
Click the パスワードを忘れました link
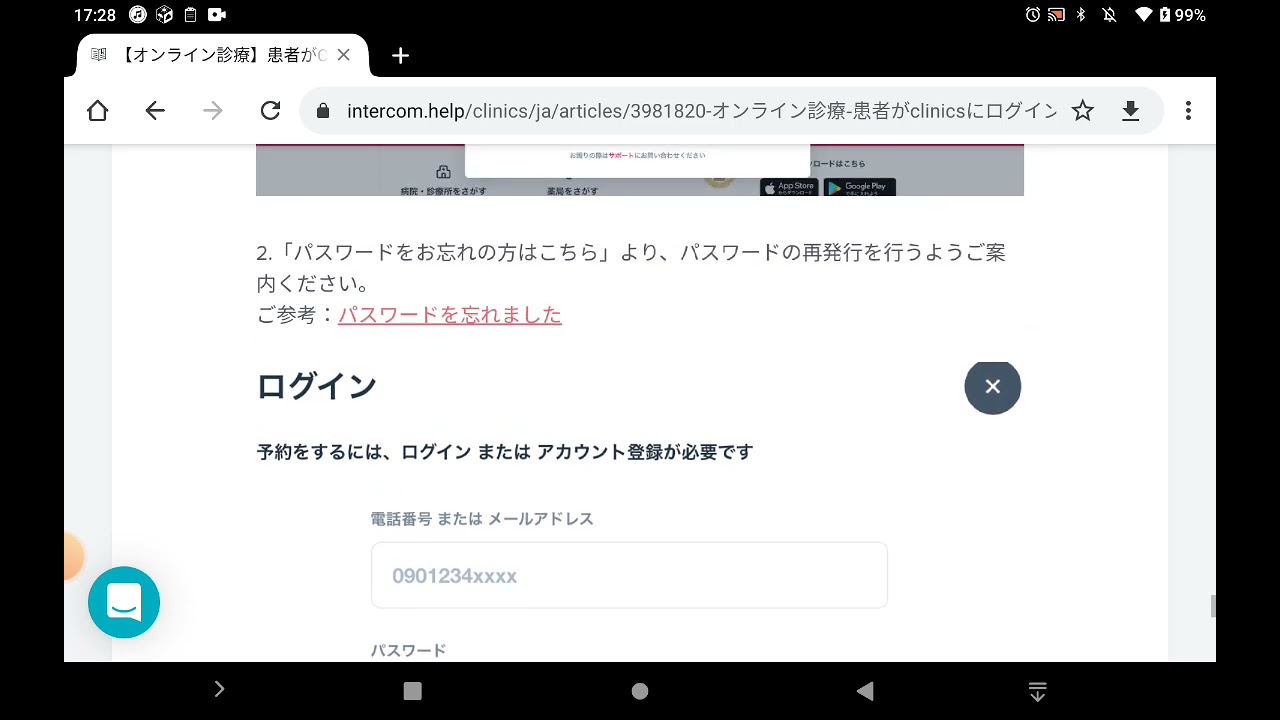(x=449, y=315)
